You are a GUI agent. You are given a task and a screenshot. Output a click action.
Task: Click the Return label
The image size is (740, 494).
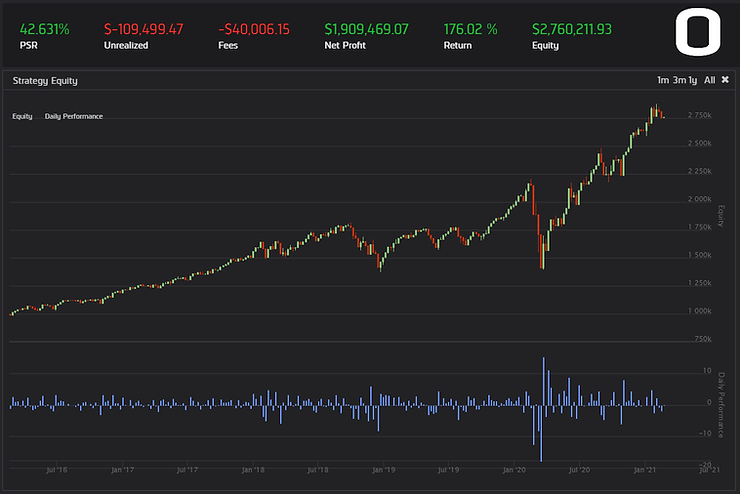(457, 45)
